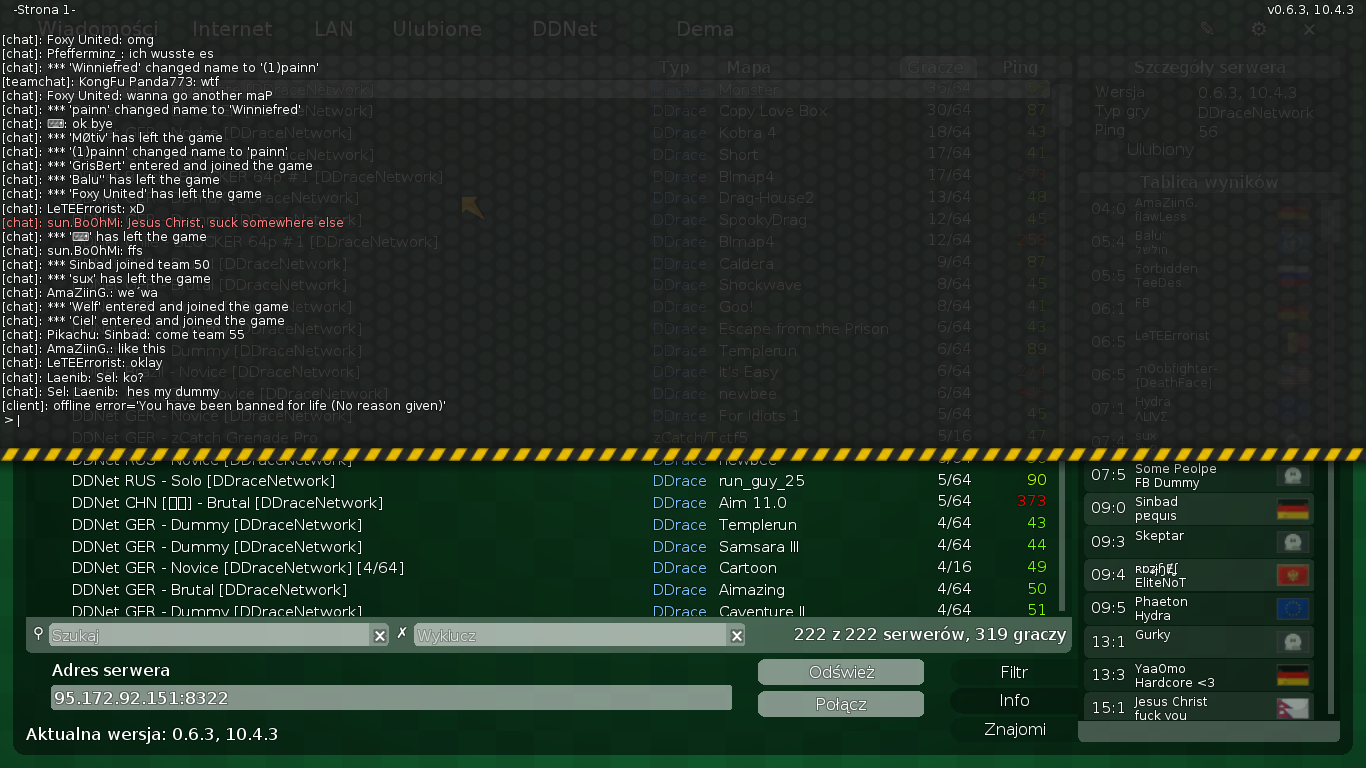
Task: Open the Info tab
Action: coord(1014,701)
